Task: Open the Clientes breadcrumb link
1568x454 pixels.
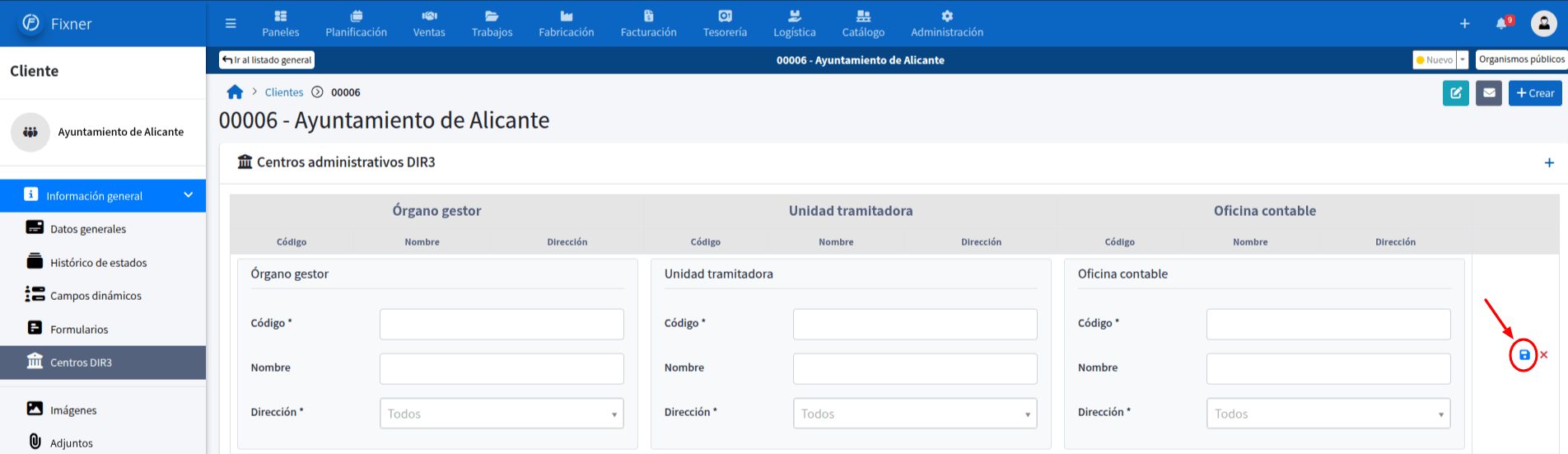Action: click(x=284, y=92)
